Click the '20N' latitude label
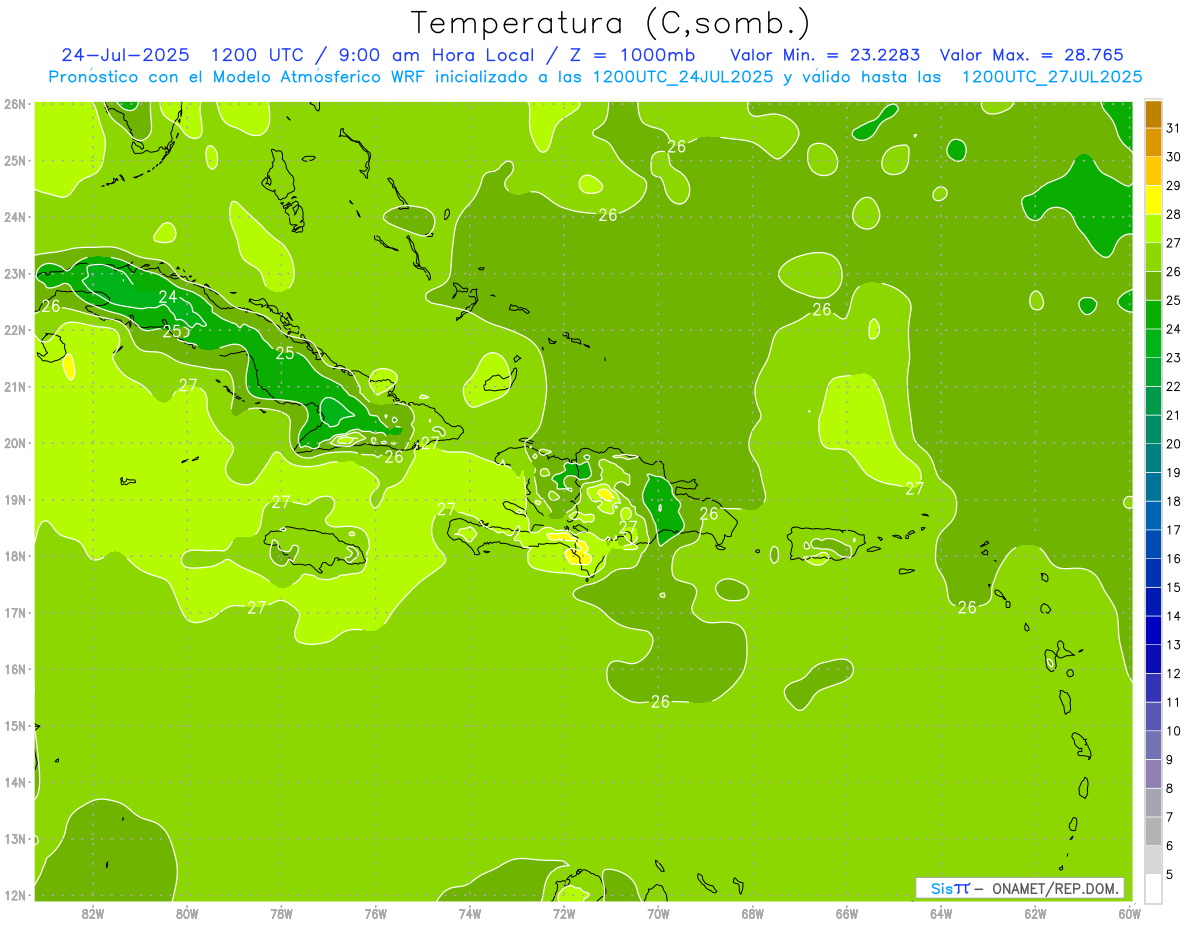The height and width of the screenshot is (927, 1200). coord(15,443)
